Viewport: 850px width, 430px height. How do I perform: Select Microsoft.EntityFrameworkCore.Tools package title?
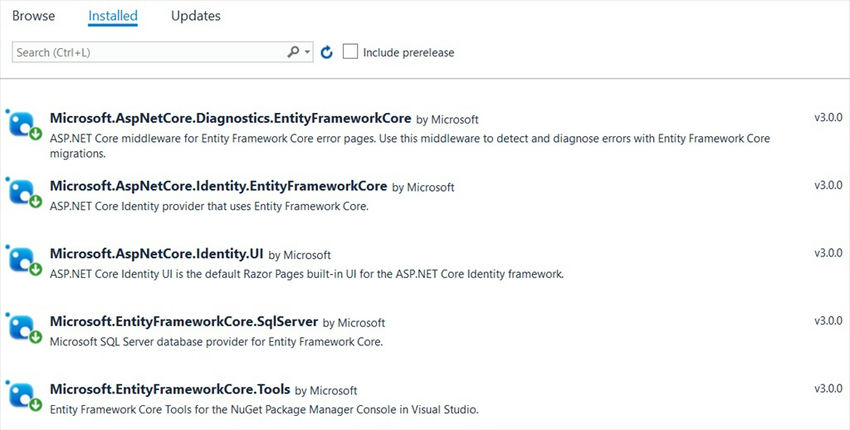pyautogui.click(x=170, y=390)
